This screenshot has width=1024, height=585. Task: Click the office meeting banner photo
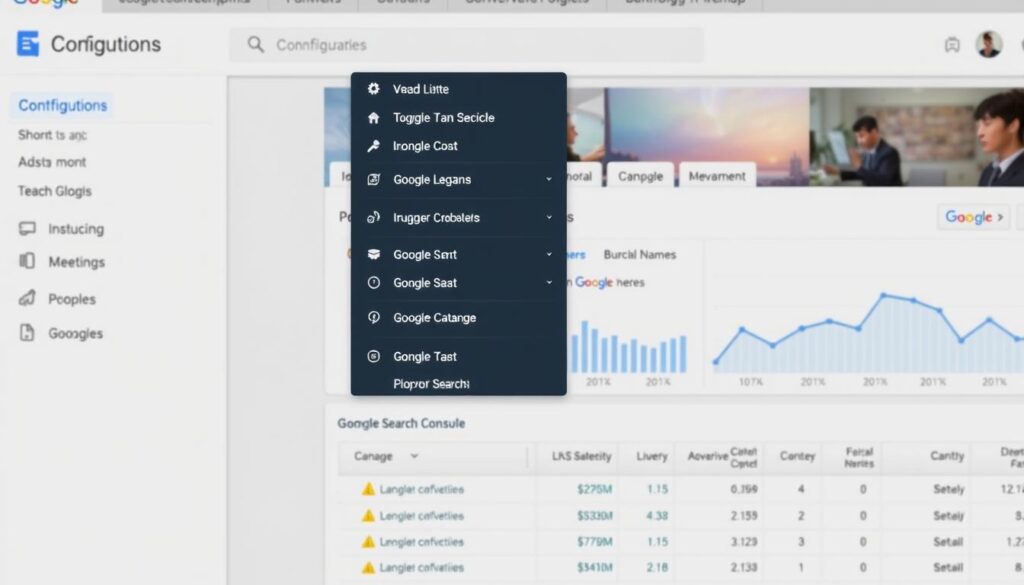(916, 136)
